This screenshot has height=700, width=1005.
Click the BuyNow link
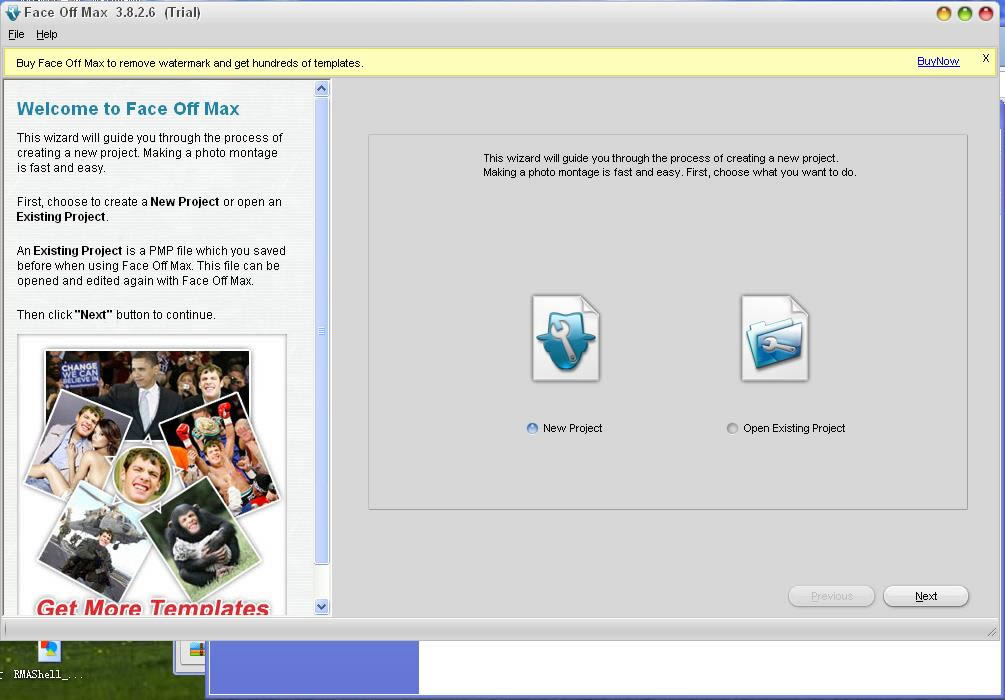(938, 62)
